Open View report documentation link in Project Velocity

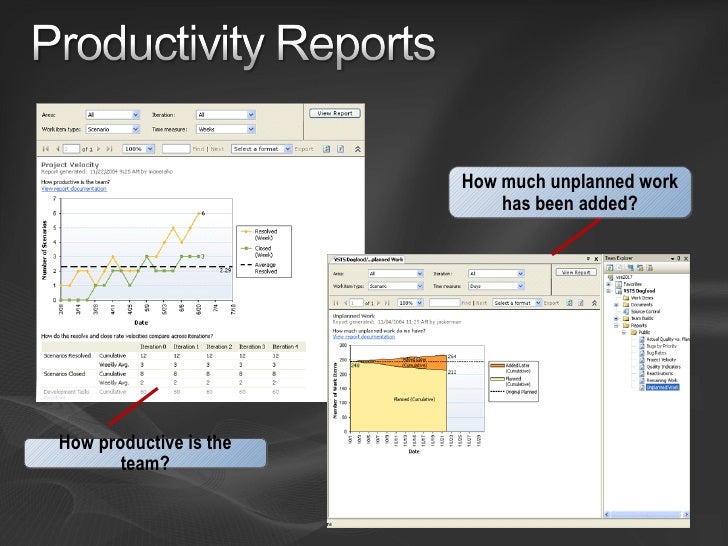[74, 189]
